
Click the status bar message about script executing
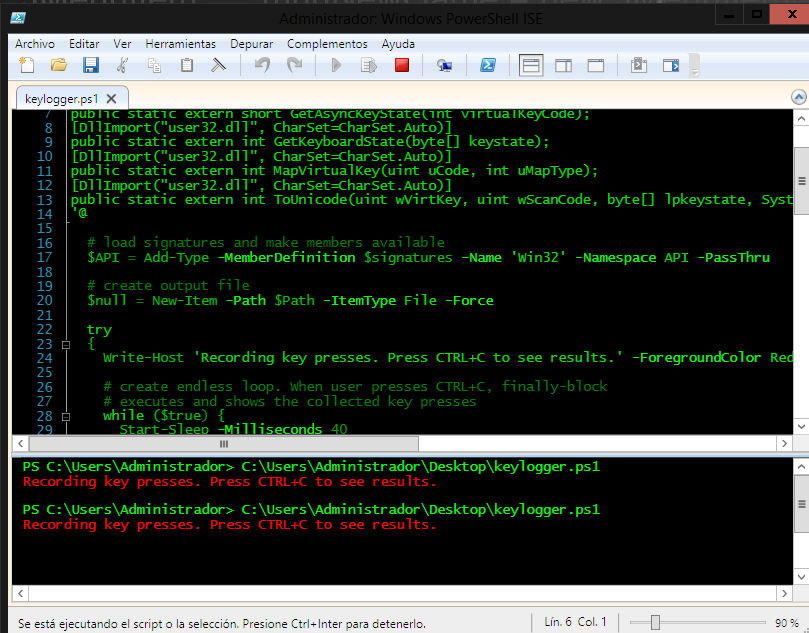click(222, 624)
